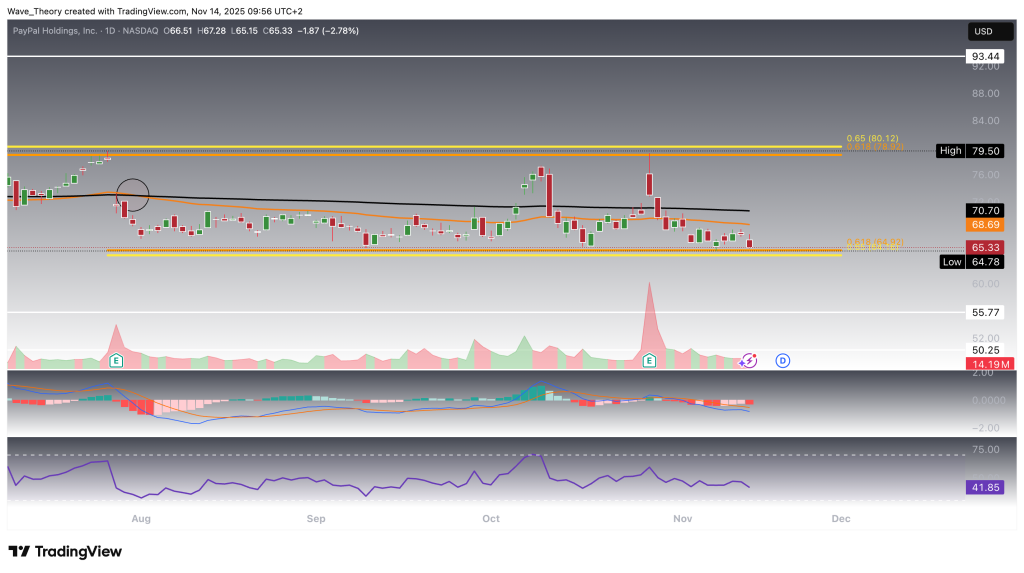1024x573 pixels.
Task: Click the High 79.50 price label
Action: pyautogui.click(x=970, y=151)
